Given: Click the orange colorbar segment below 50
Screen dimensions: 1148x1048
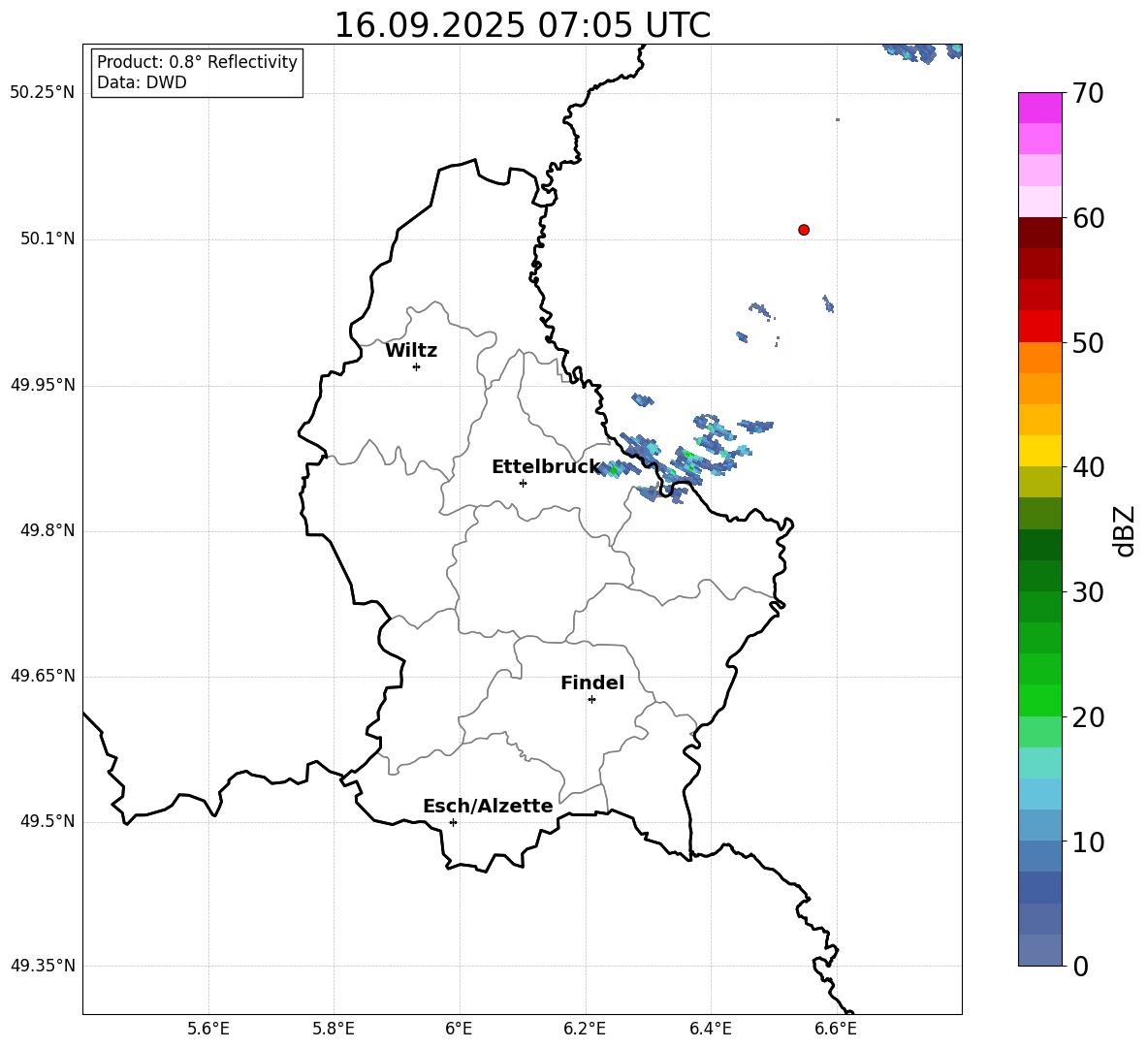Looking at the screenshot, I should click(x=1039, y=358).
